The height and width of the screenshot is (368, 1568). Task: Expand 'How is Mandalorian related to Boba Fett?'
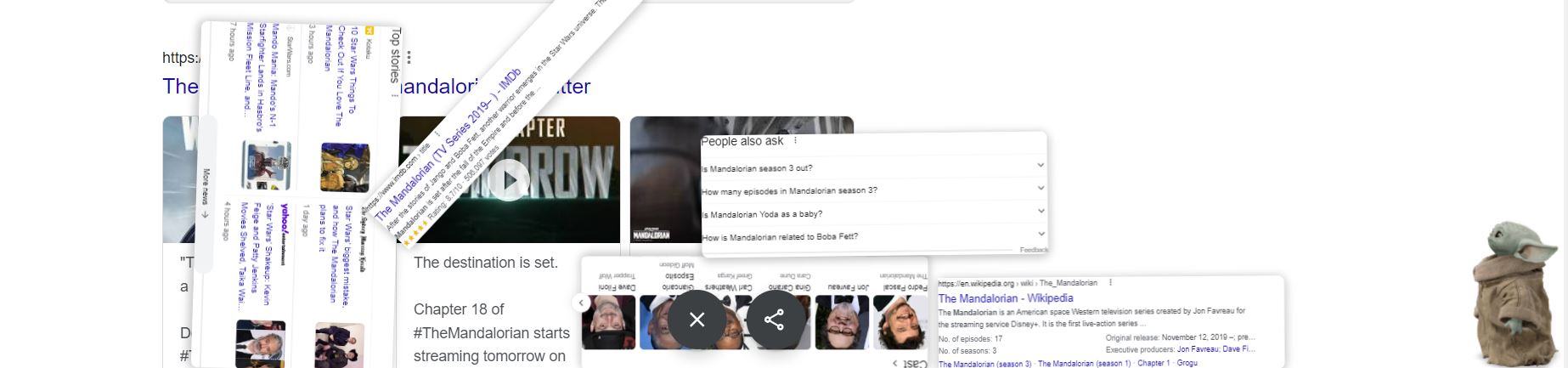point(873,236)
